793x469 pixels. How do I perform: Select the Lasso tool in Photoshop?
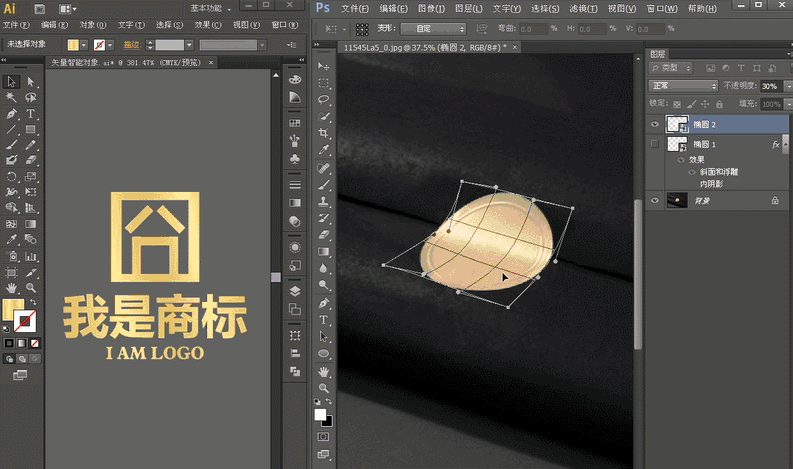coord(324,100)
